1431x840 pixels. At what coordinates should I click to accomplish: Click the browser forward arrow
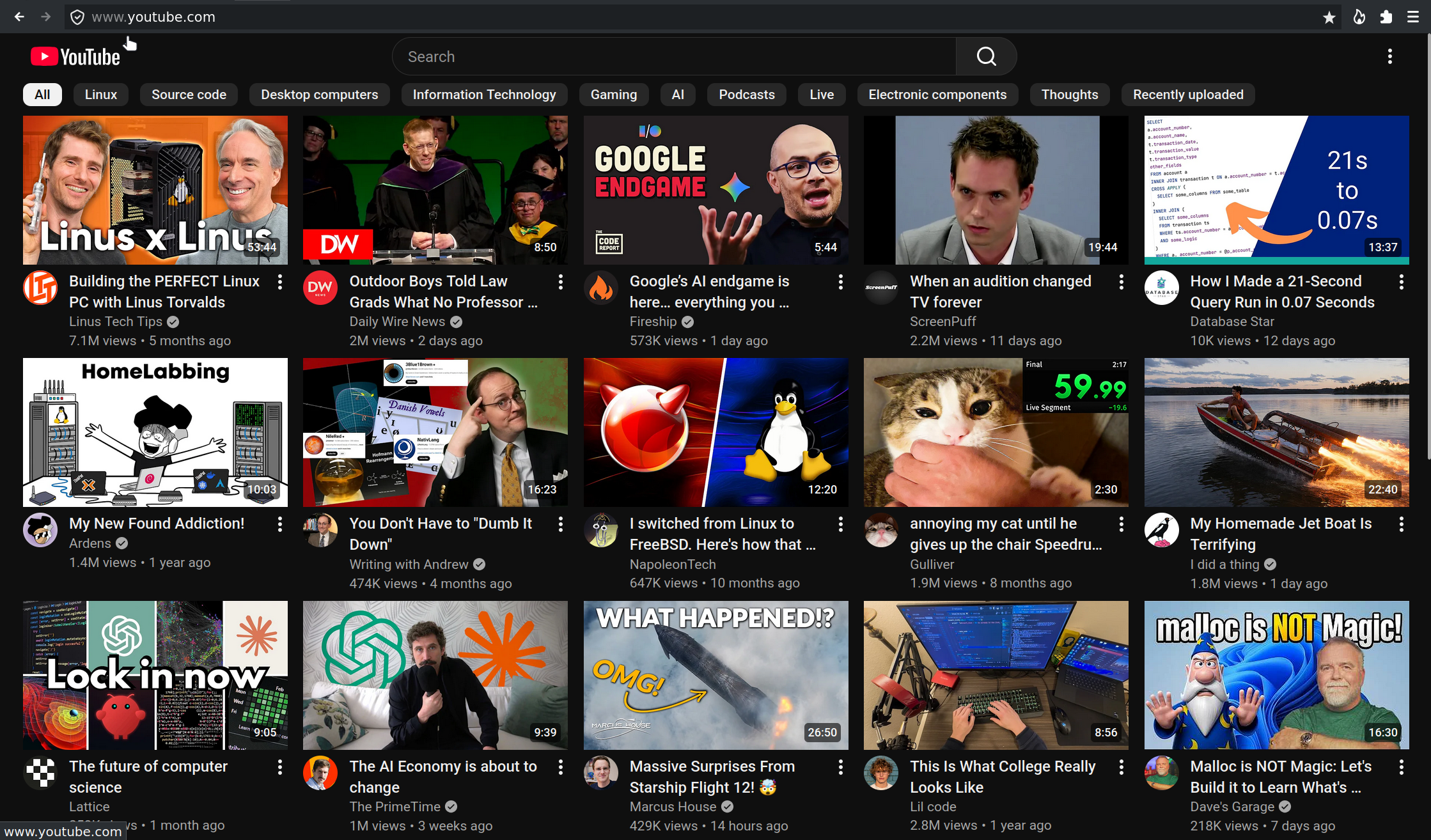click(x=45, y=17)
